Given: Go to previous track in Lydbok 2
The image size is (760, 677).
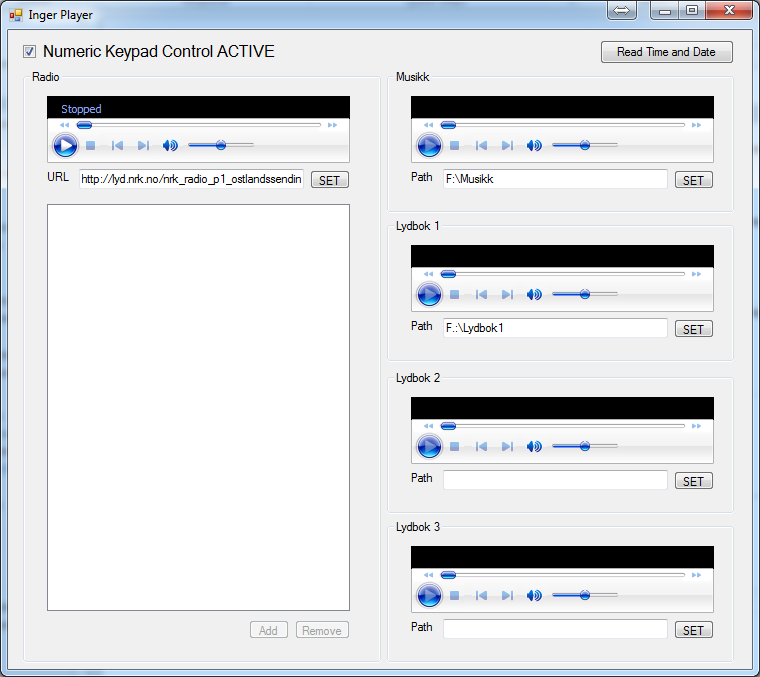Looking at the screenshot, I should 481,446.
